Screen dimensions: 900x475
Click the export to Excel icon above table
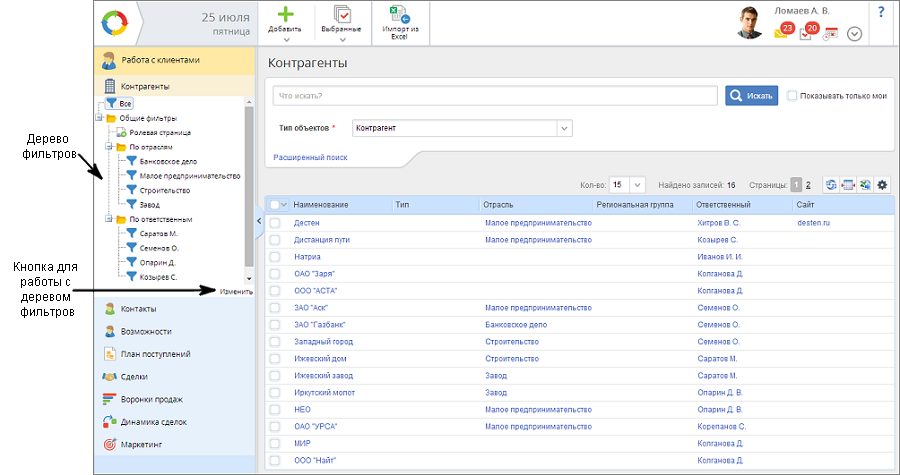click(x=865, y=184)
